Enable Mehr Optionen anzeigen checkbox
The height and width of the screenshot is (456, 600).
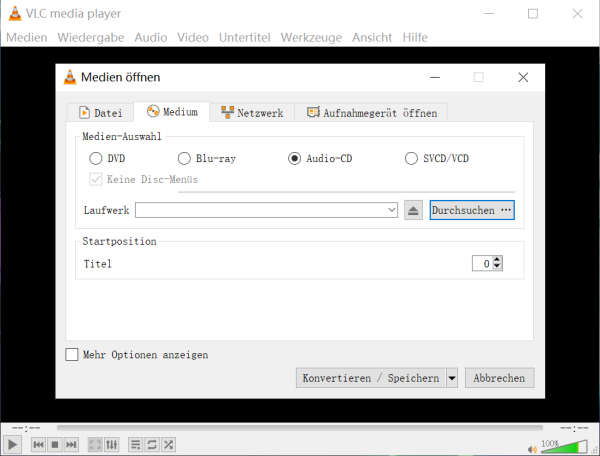72,355
